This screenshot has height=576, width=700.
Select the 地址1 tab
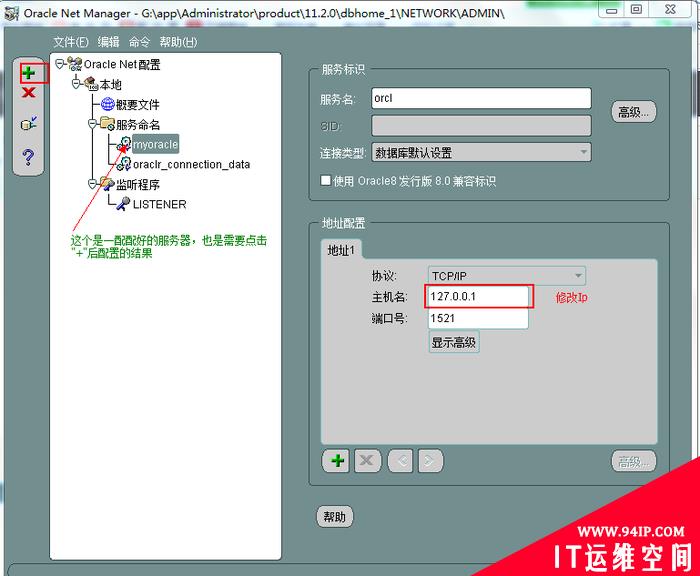coord(341,250)
